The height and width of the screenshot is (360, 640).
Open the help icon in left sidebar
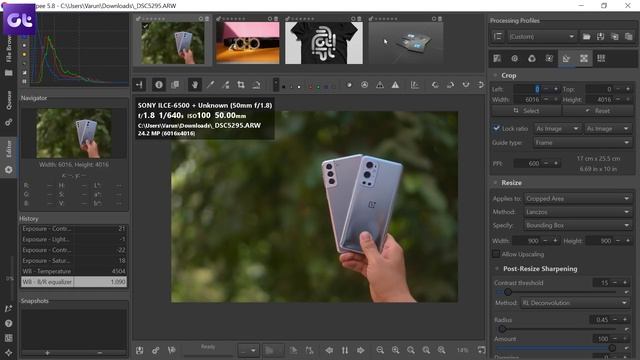click(9, 323)
